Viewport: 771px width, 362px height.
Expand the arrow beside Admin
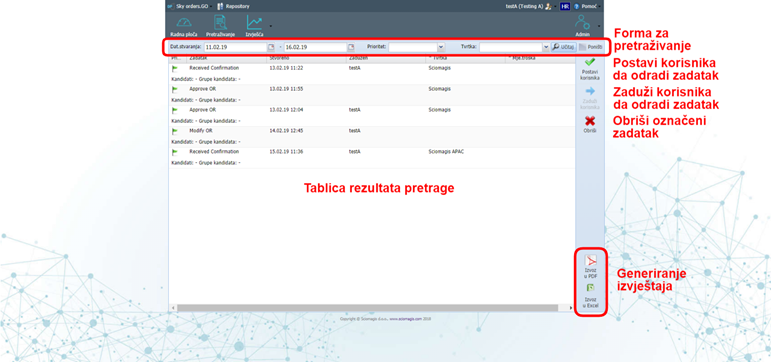598,26
